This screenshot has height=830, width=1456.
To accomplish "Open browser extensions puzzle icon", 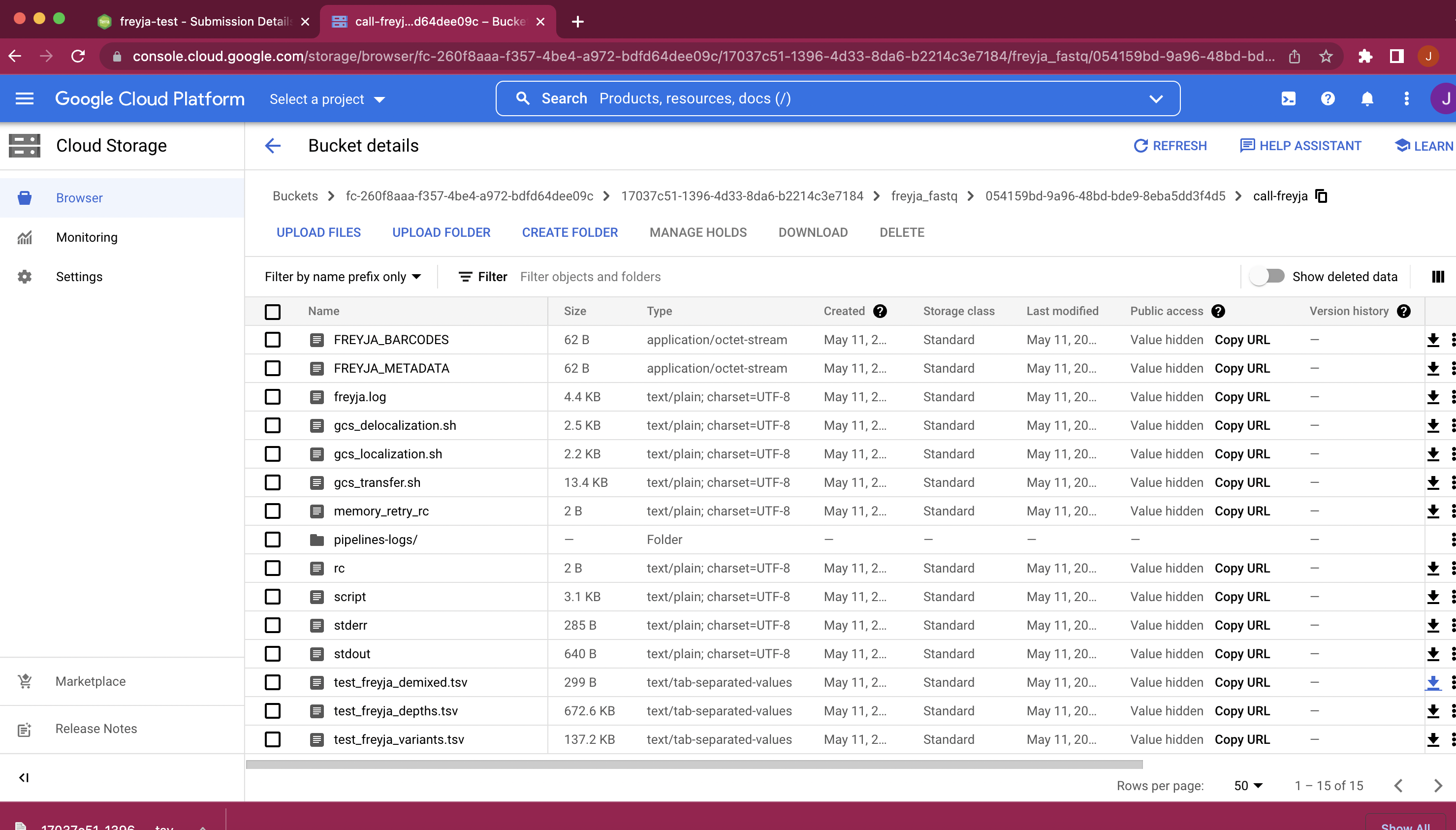I will pyautogui.click(x=1365, y=56).
